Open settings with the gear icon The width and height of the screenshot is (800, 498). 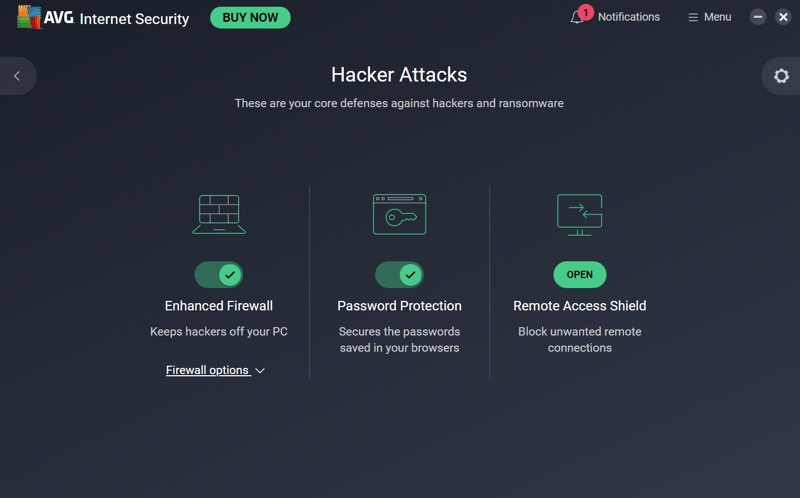click(x=781, y=76)
